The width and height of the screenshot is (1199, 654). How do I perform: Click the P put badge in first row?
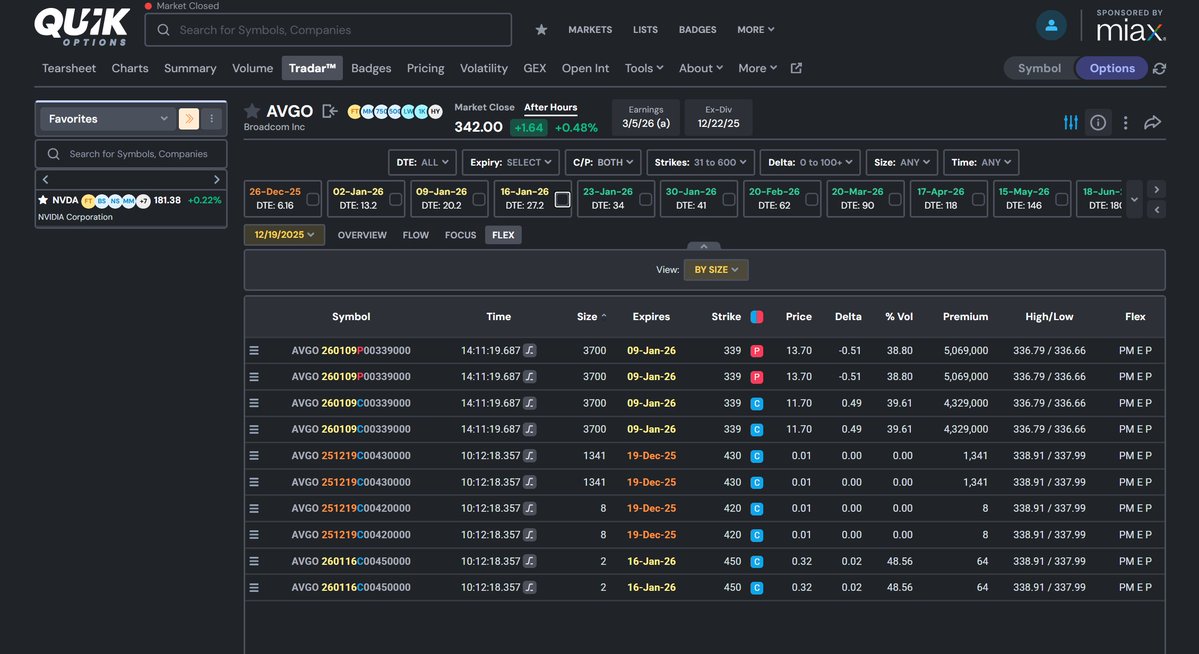pyautogui.click(x=756, y=351)
